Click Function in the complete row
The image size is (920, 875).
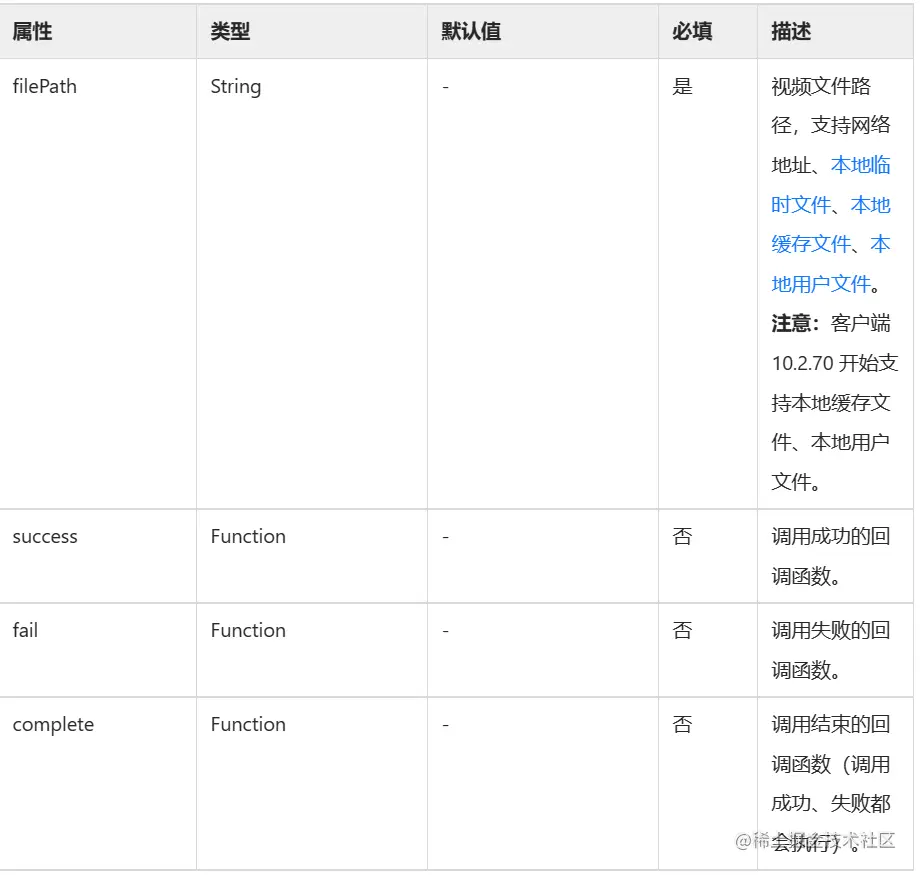pyautogui.click(x=248, y=724)
